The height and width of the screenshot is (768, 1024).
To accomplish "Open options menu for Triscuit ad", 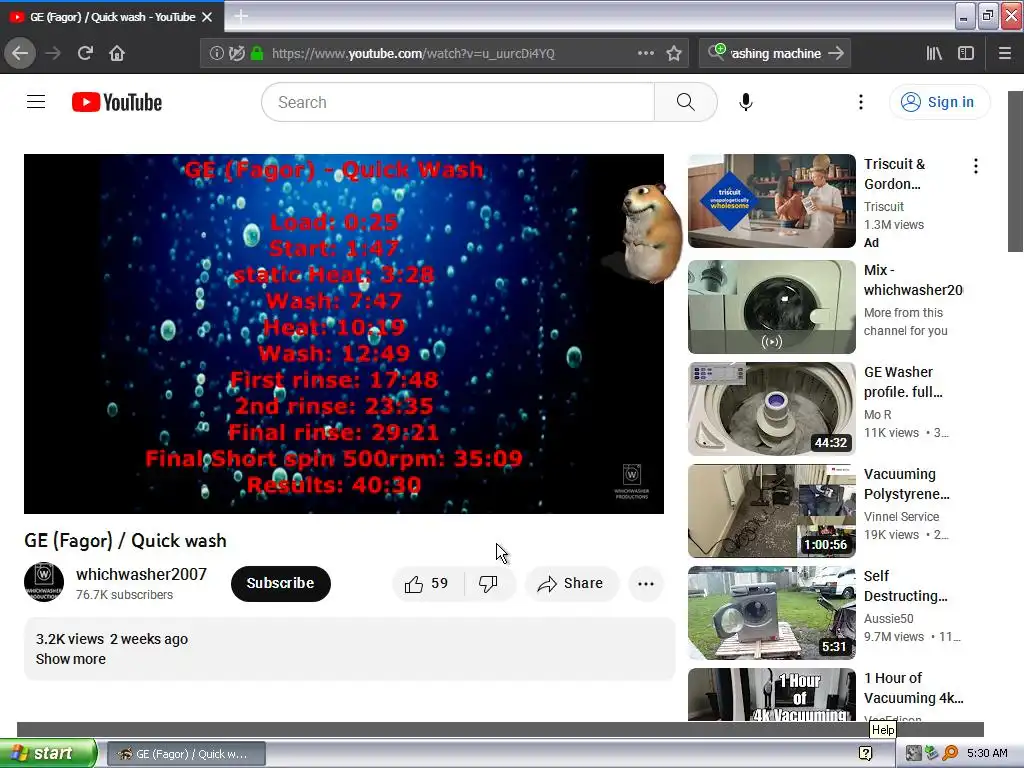I will point(976,166).
